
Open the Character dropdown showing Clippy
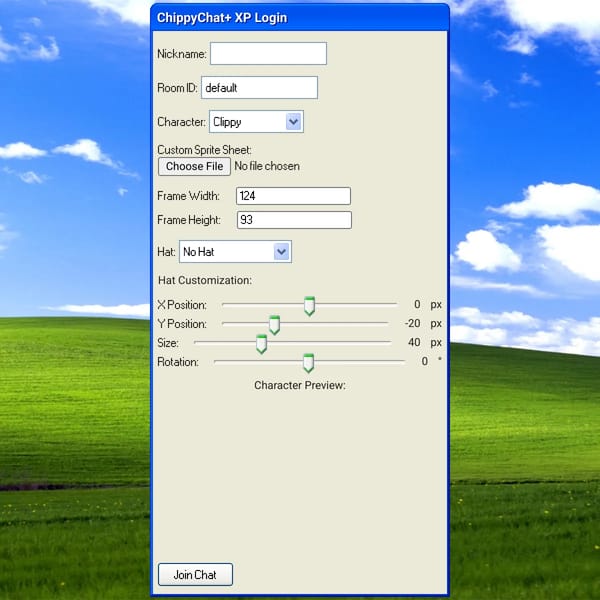click(x=256, y=122)
